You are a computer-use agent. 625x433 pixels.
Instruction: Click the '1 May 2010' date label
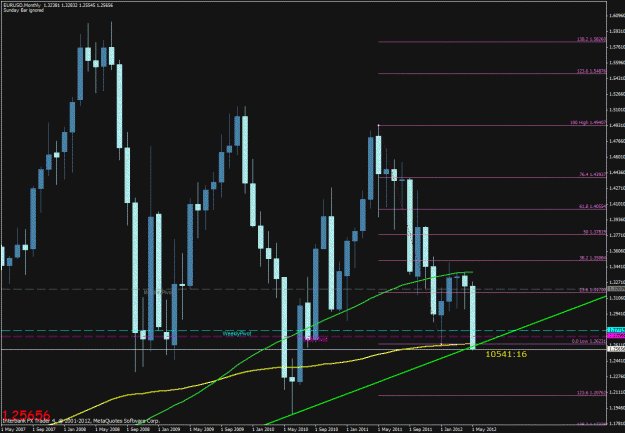(x=295, y=429)
